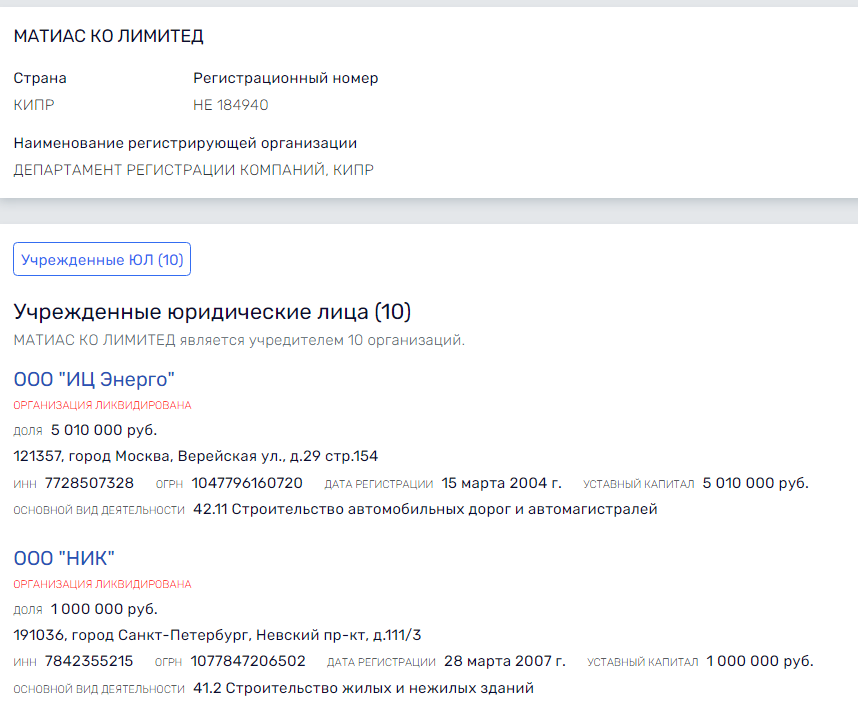Screen dimensions: 858x710
Task: Select activity "41.2 Строительство жилых и нежилых зданий"
Action: click(x=363, y=688)
